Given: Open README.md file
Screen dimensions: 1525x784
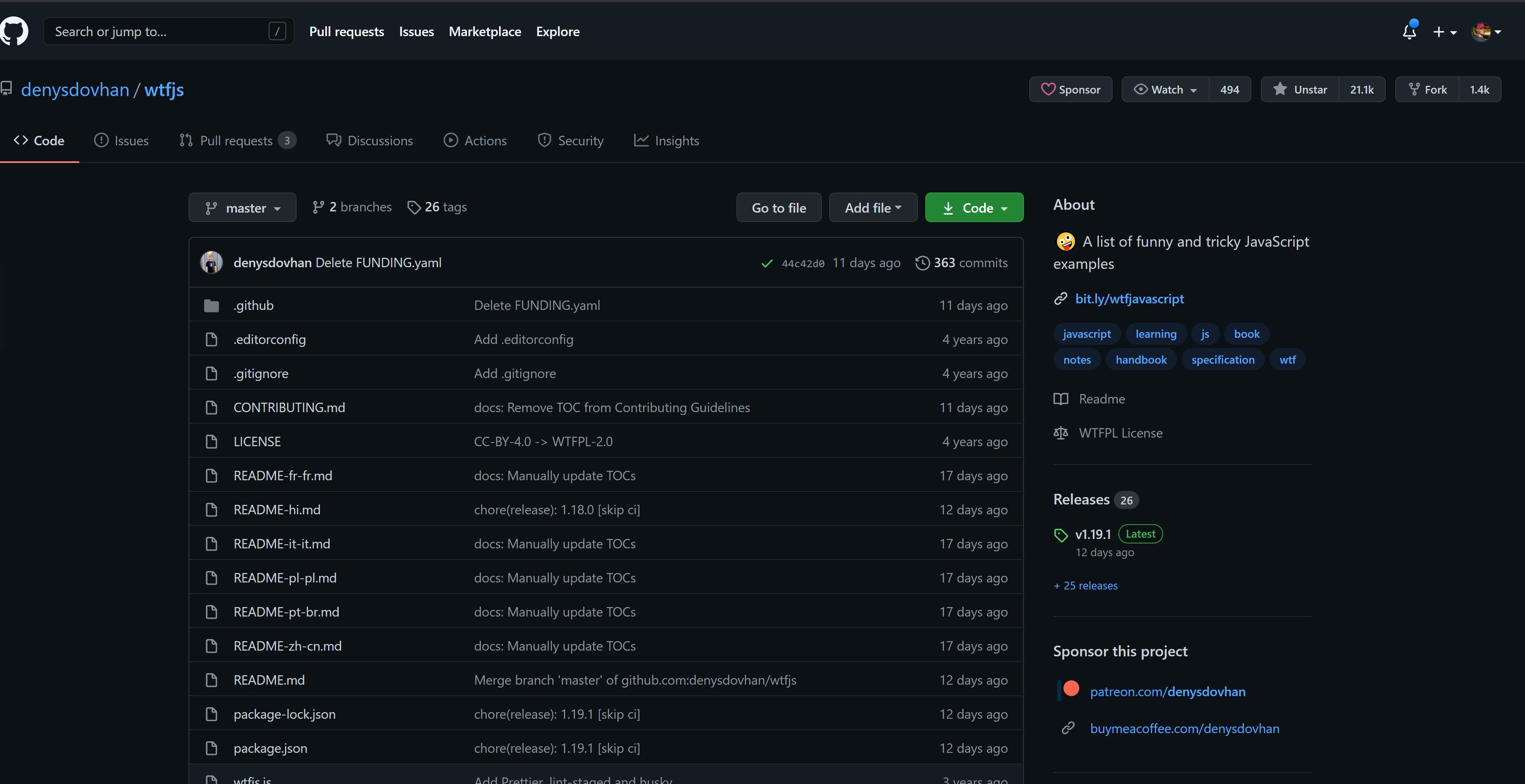Looking at the screenshot, I should pyautogui.click(x=269, y=680).
